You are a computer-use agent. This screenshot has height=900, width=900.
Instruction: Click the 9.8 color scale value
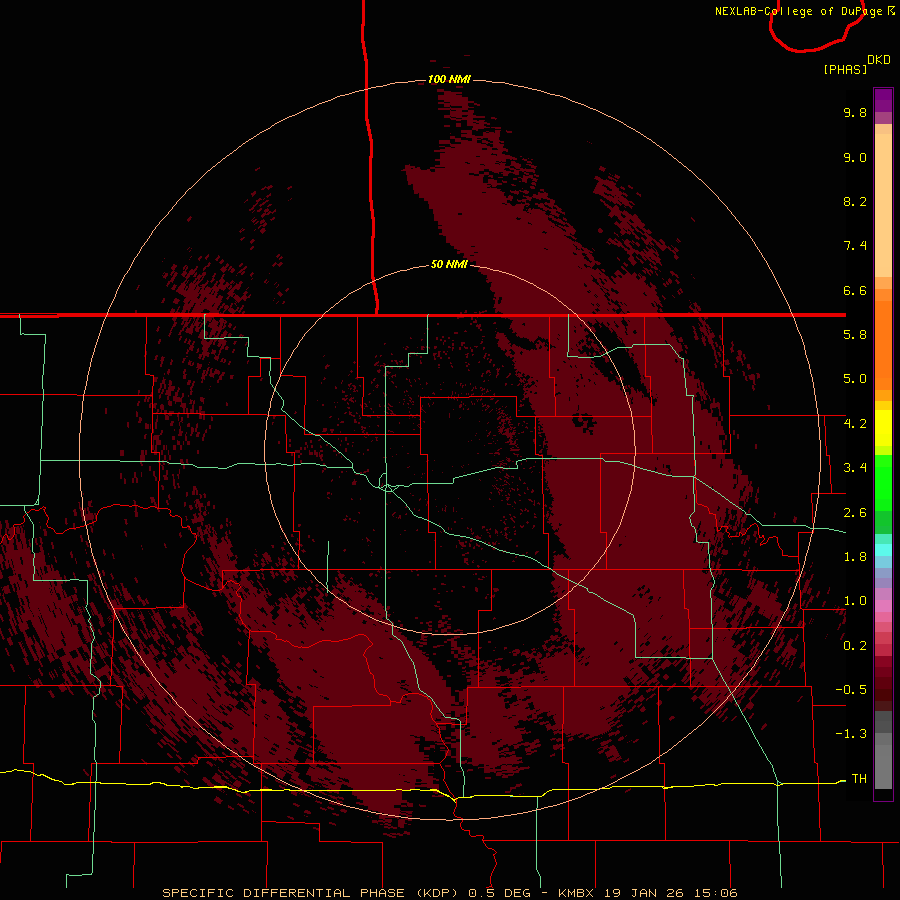pos(855,112)
